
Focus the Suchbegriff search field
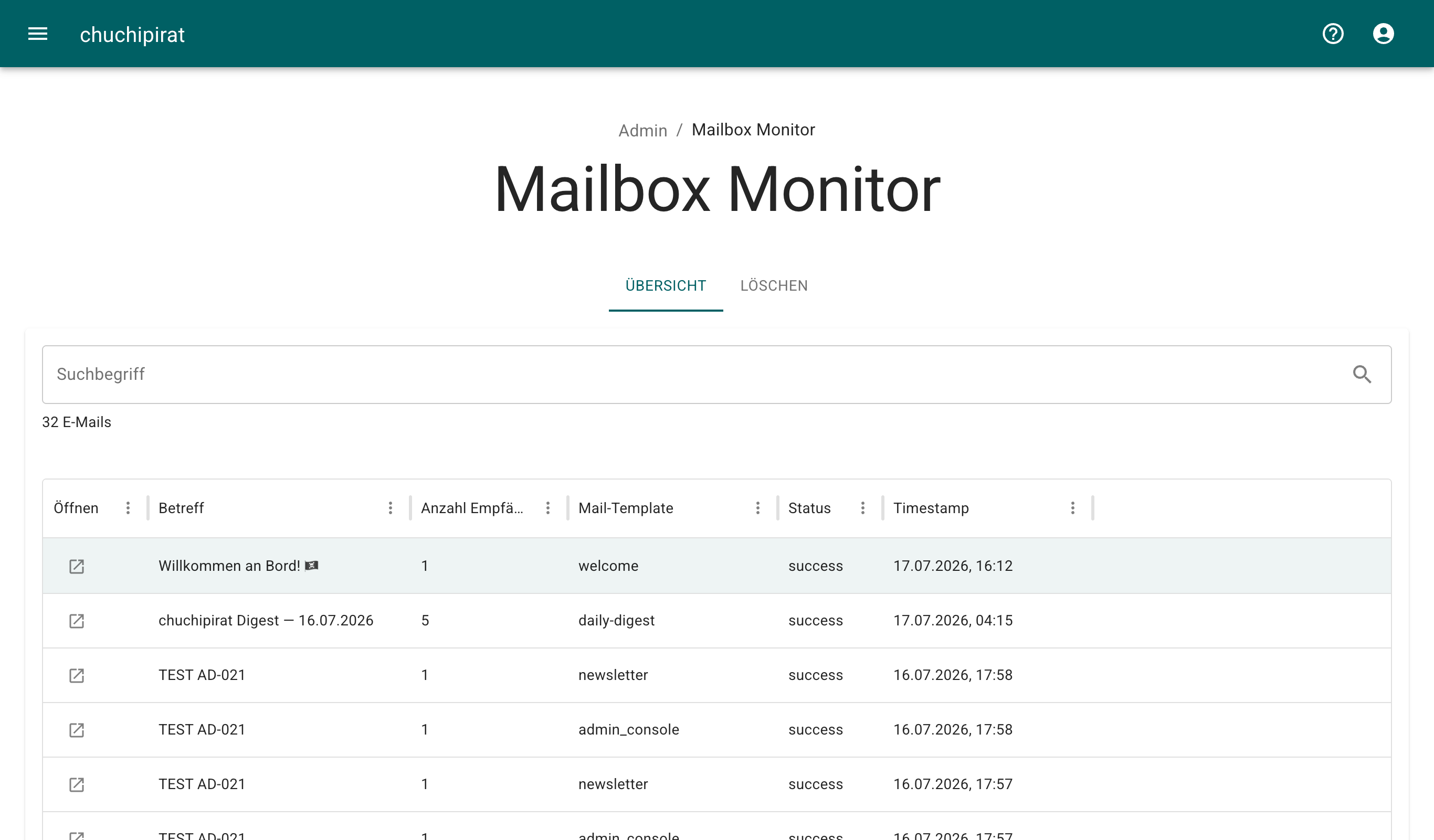pos(716,374)
